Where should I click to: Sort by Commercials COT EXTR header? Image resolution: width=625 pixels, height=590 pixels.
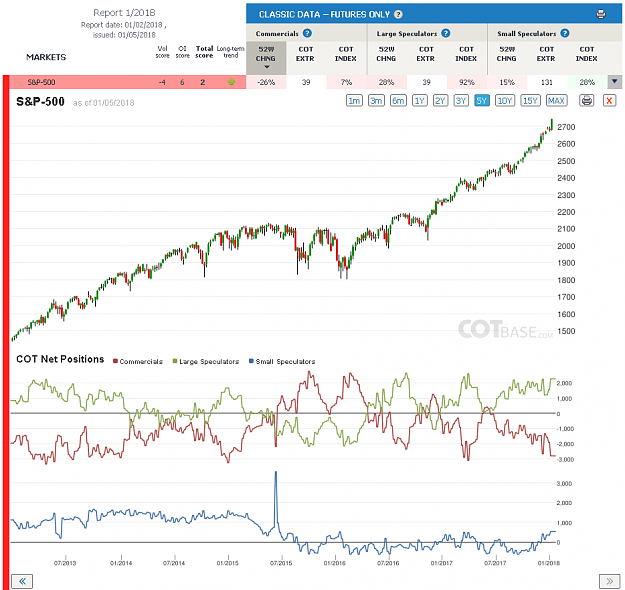click(306, 54)
